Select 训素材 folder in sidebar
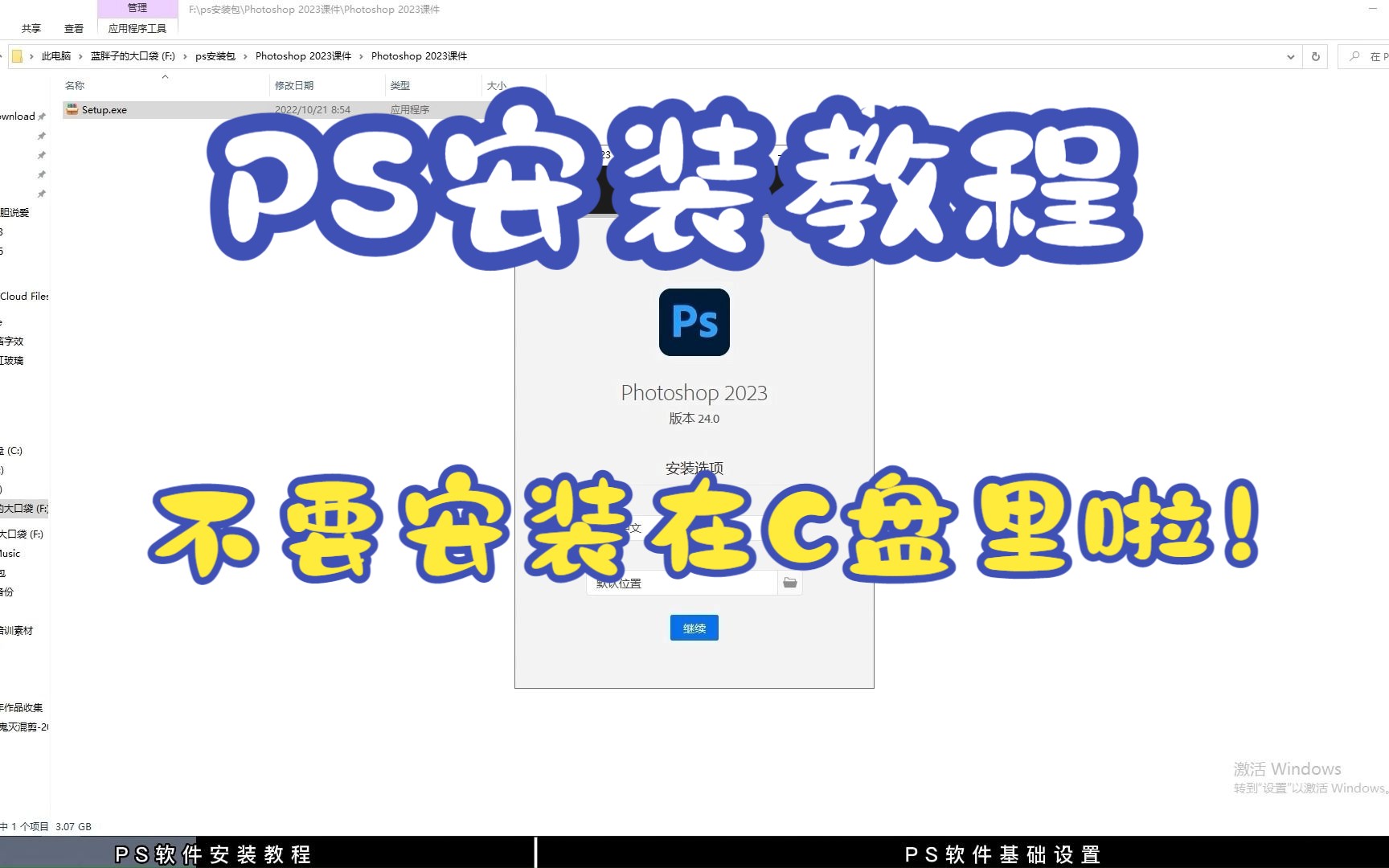The image size is (1389, 868). tap(17, 631)
